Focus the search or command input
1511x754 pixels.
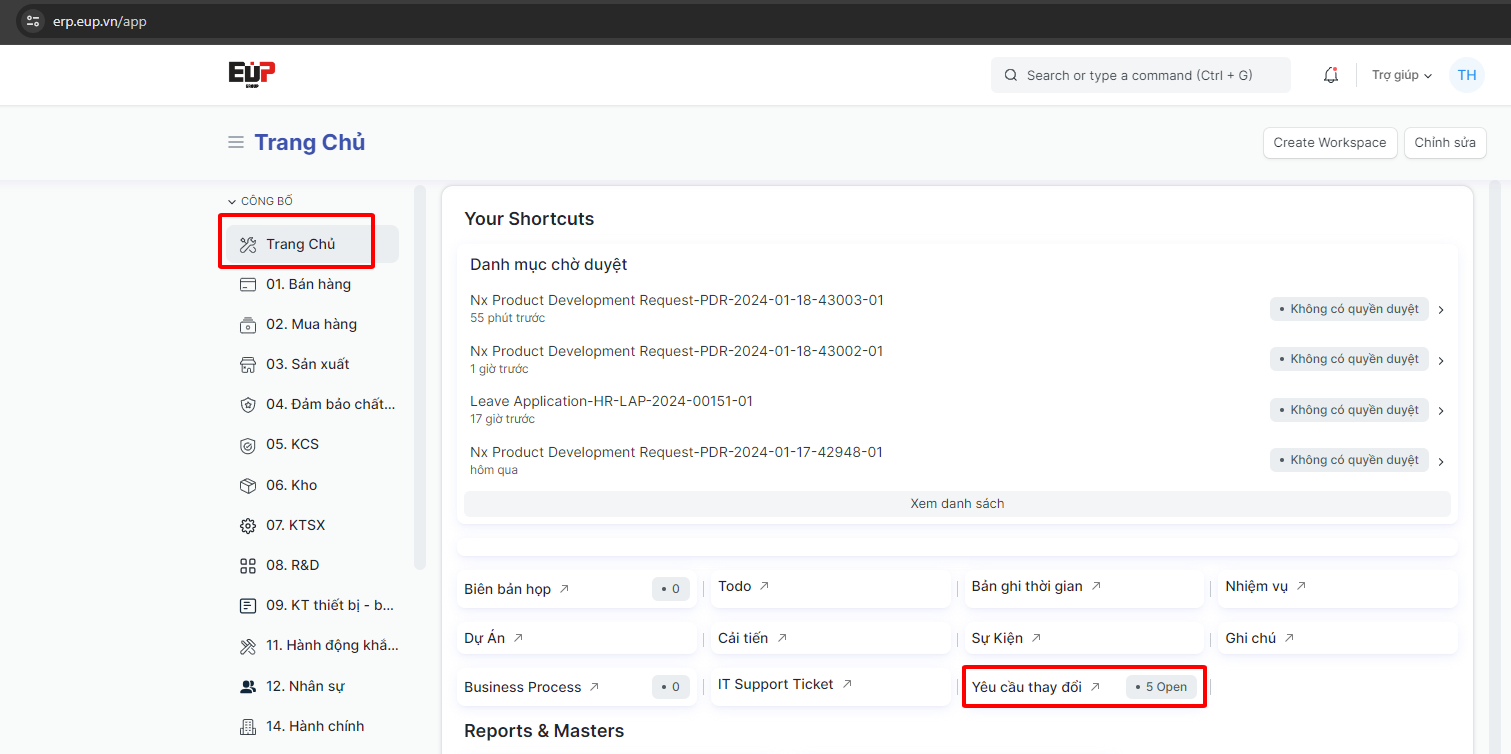tap(1140, 75)
